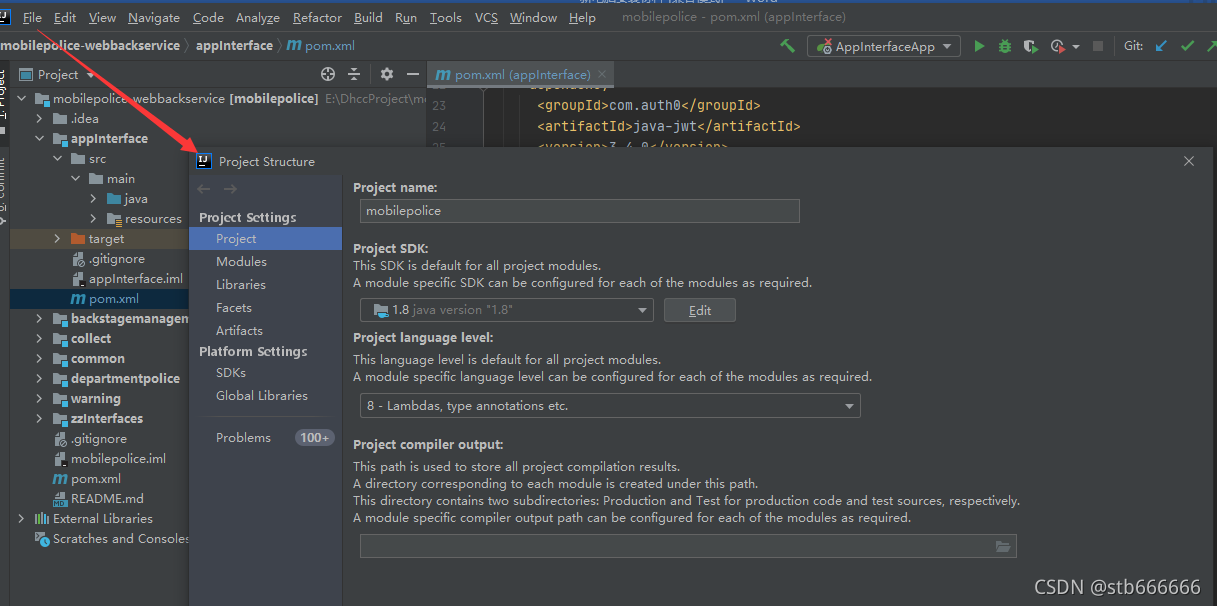Collapse the main folder
The height and width of the screenshot is (606, 1217).
pyautogui.click(x=75, y=179)
